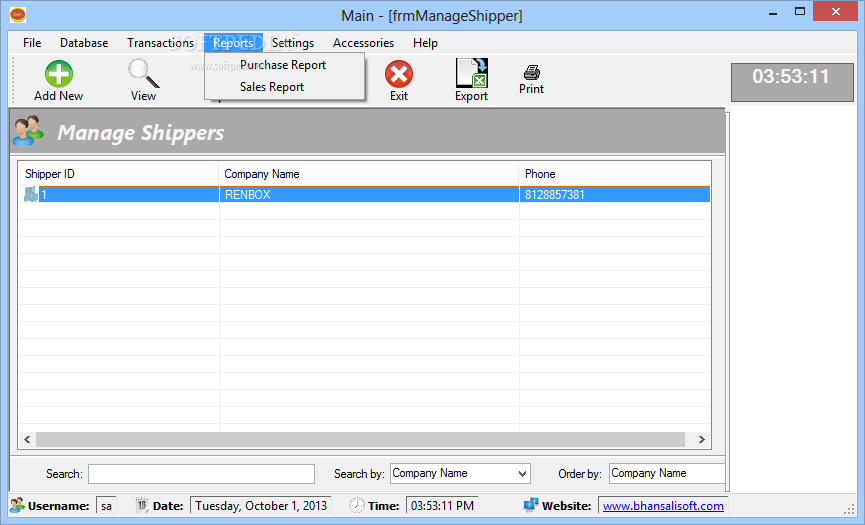The width and height of the screenshot is (865, 525).
Task: Sort by the Phone column header
Action: point(615,174)
